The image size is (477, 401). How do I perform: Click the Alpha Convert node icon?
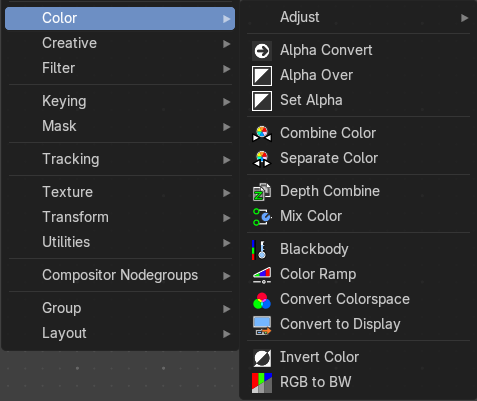point(262,51)
